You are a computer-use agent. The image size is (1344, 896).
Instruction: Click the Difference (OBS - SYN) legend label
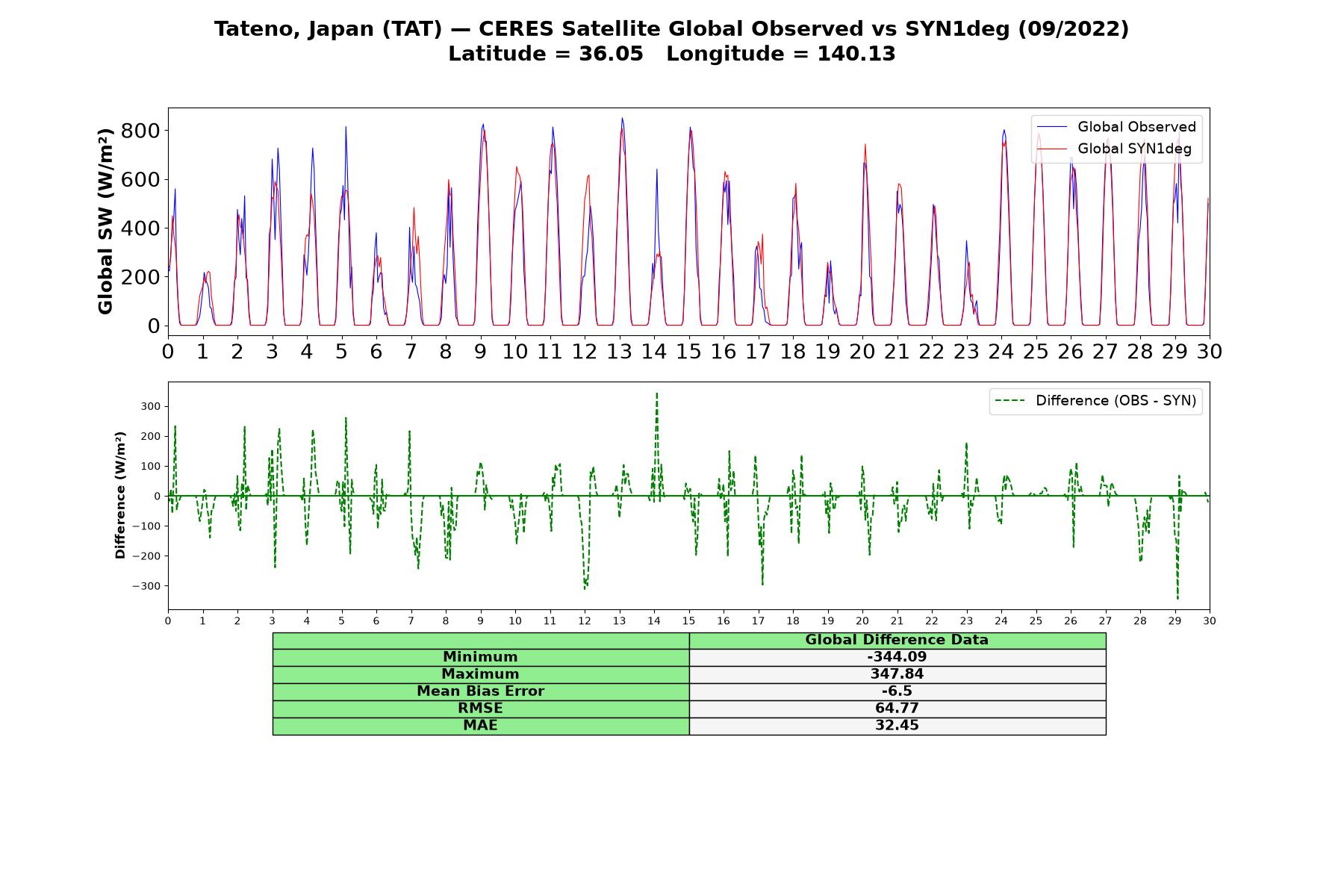pos(1116,401)
